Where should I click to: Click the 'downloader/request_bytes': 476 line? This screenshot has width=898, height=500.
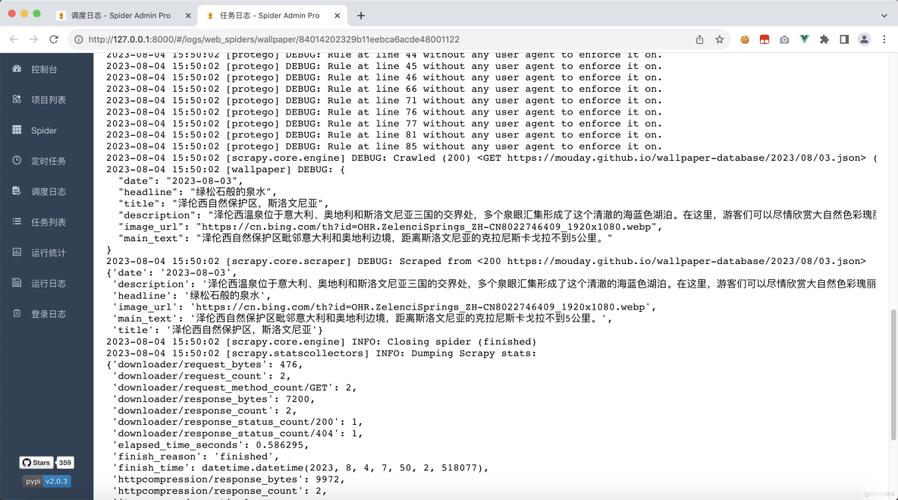(x=204, y=364)
